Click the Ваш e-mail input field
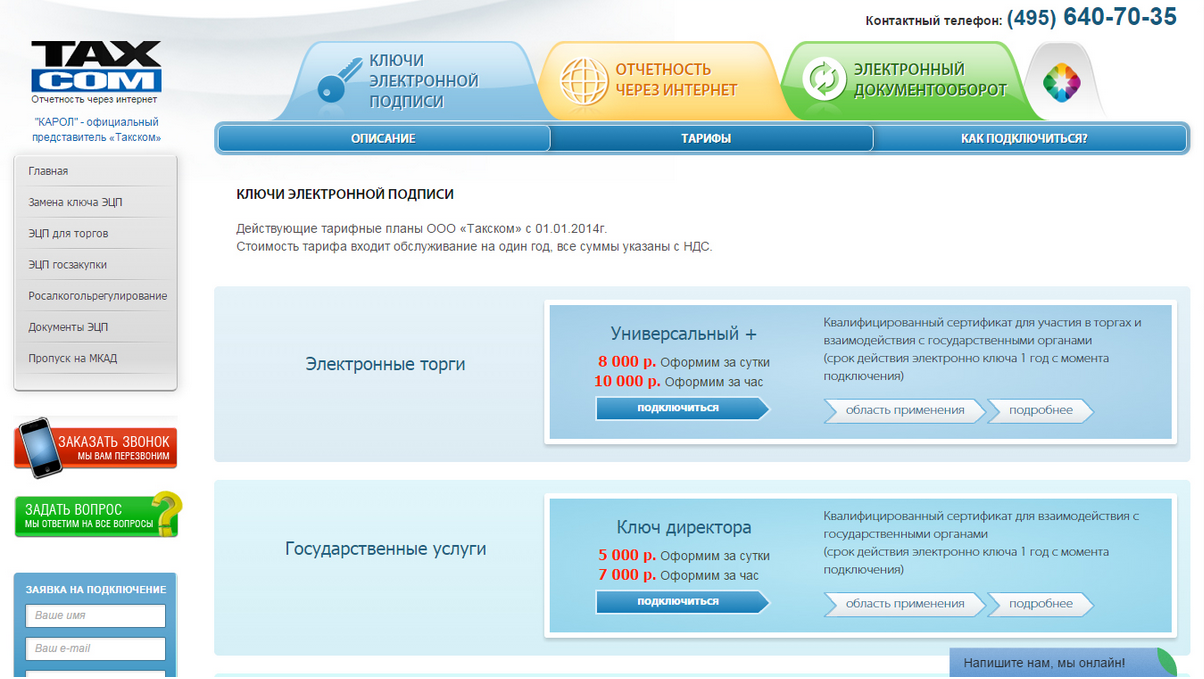The width and height of the screenshot is (1204, 679). [95, 649]
